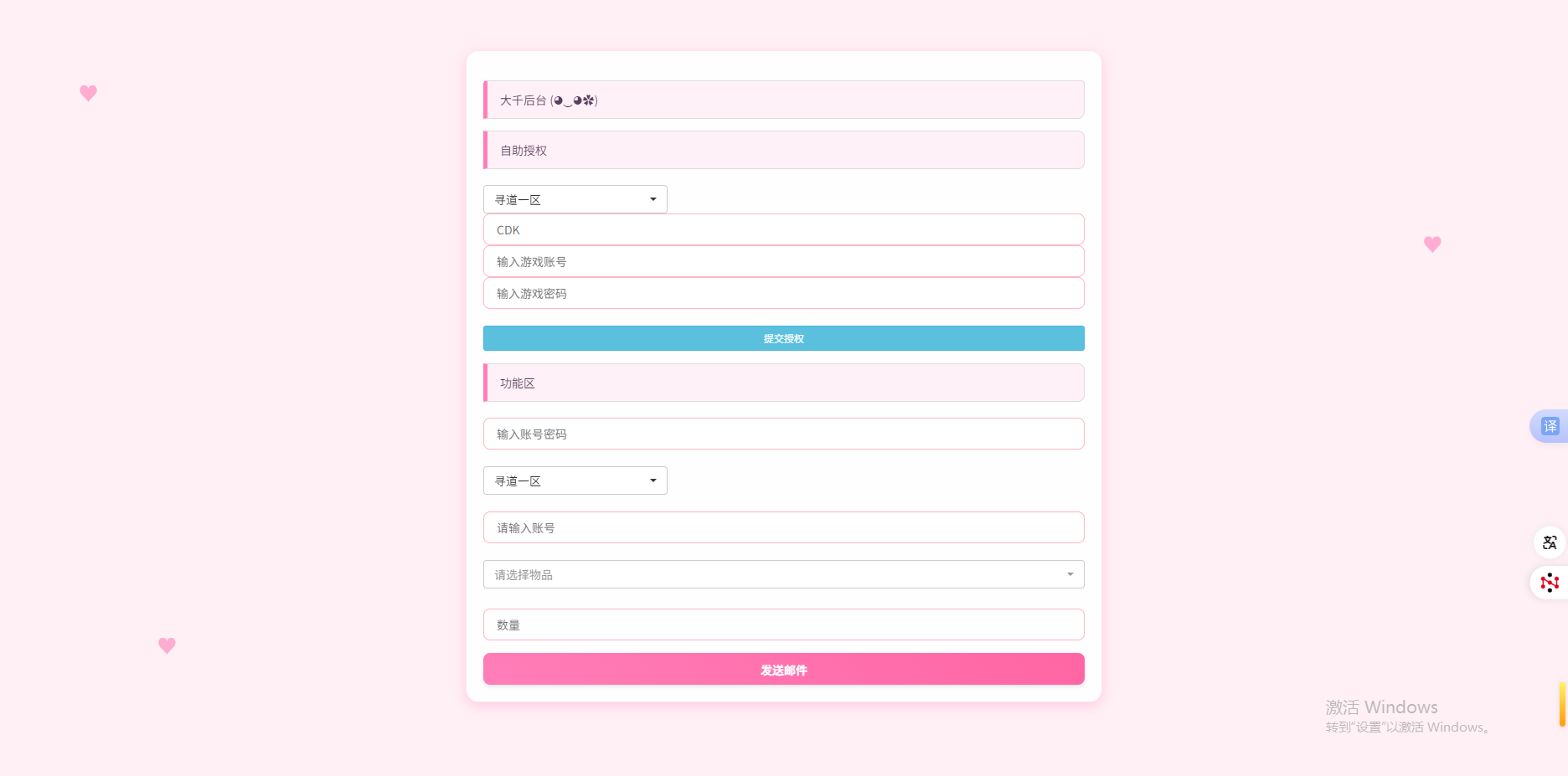Select the 输入游戏密码 password field
The width and height of the screenshot is (1568, 776).
pos(784,293)
